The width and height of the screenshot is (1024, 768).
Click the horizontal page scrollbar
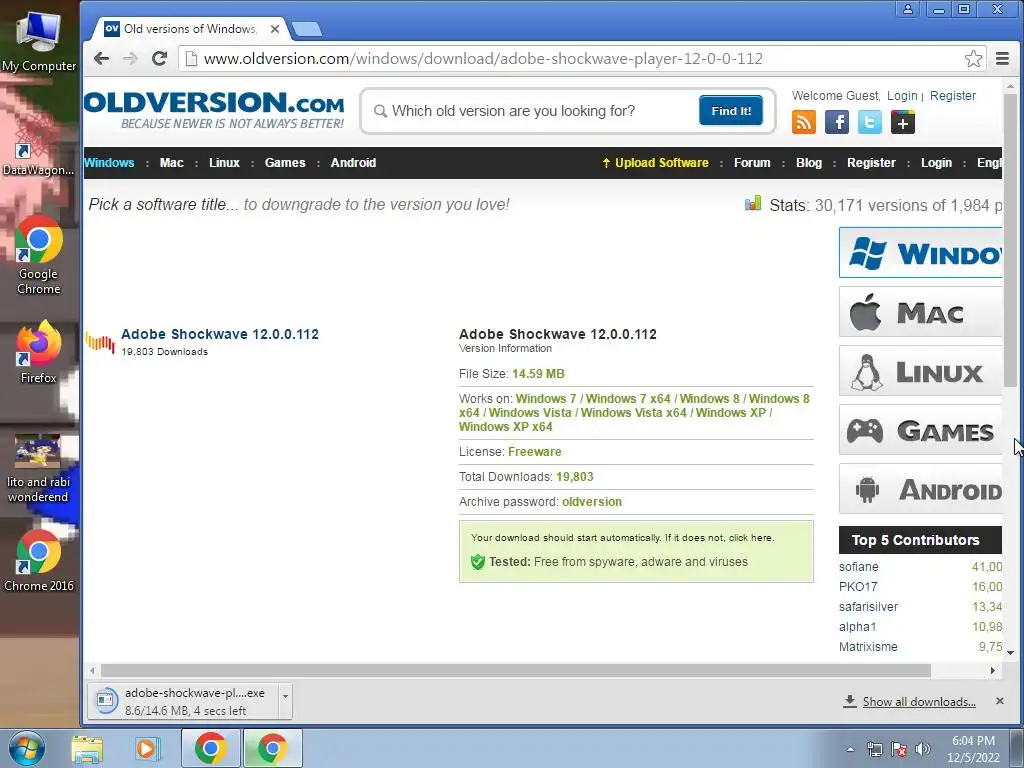pos(516,670)
